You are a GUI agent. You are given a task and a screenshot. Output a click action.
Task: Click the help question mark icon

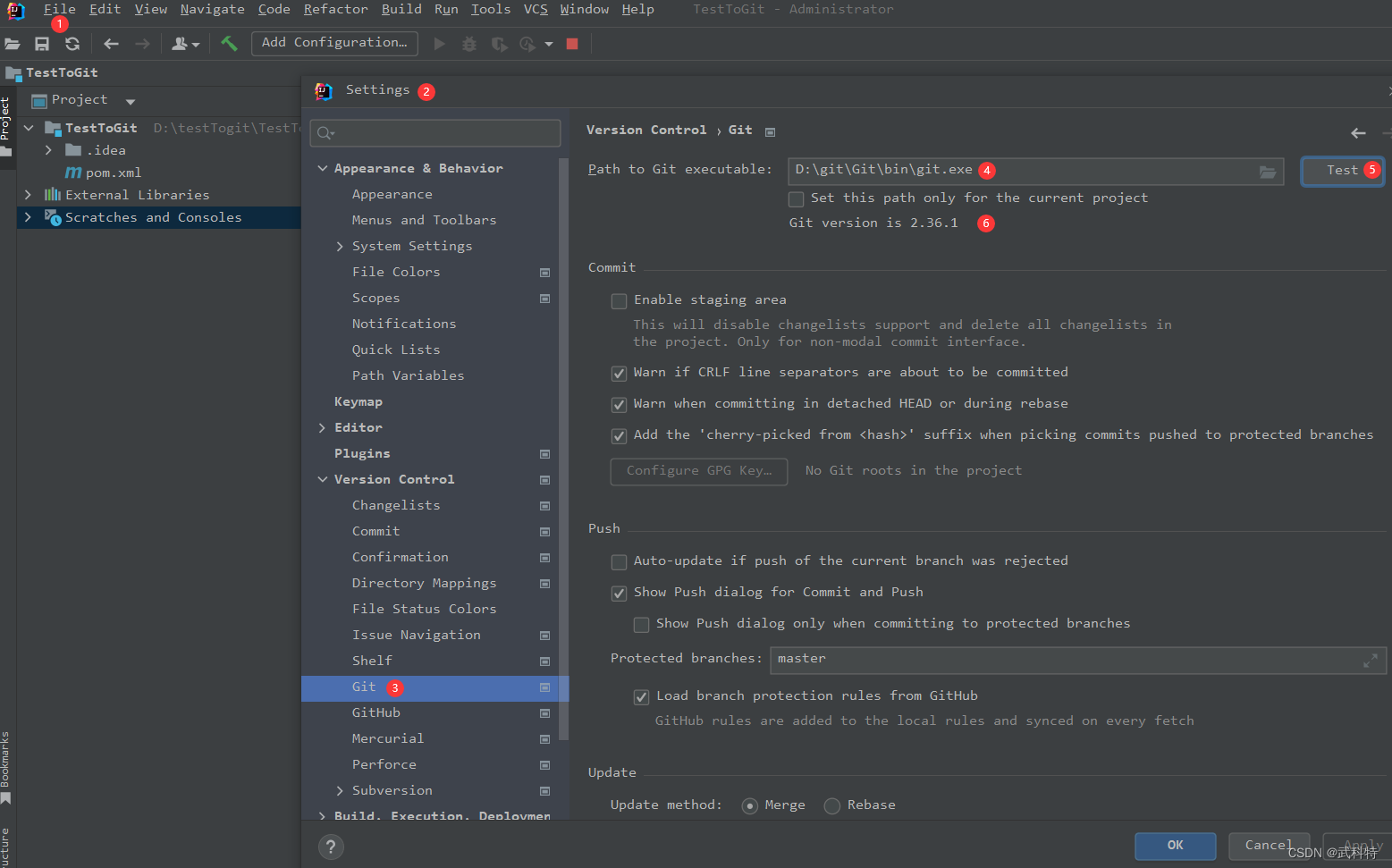coord(331,847)
